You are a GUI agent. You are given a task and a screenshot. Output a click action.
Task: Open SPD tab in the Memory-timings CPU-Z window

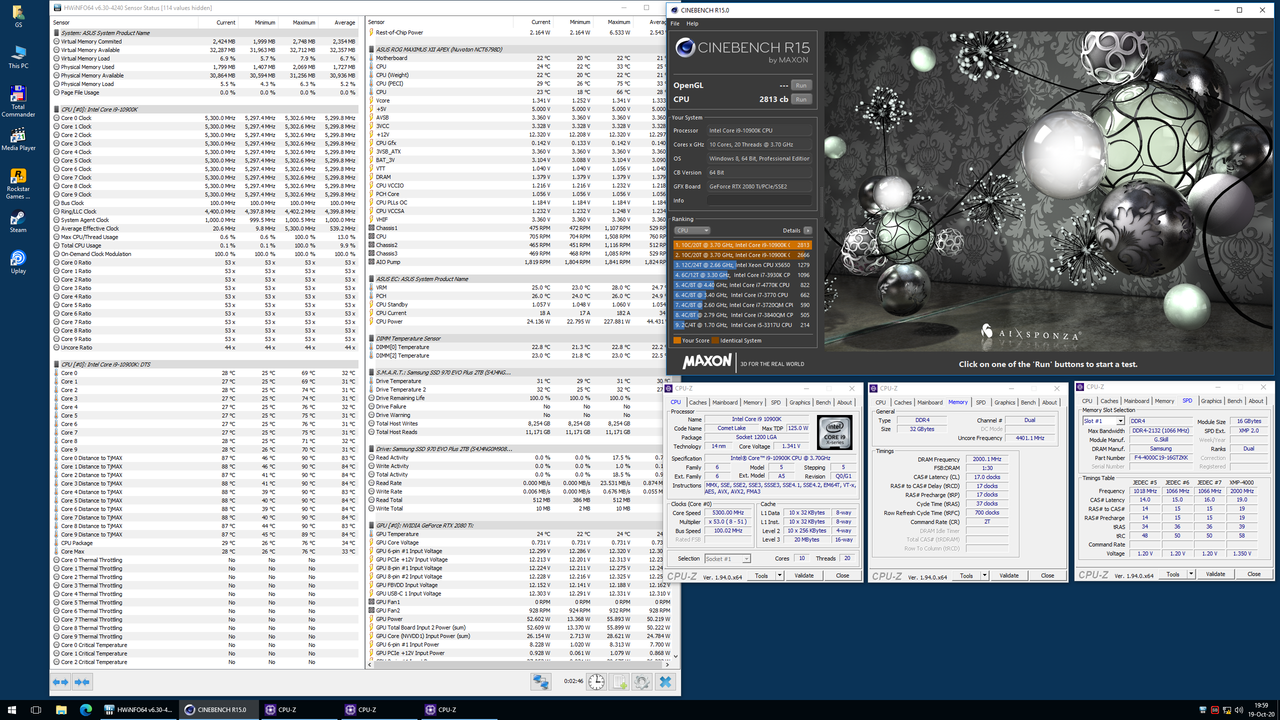[x=981, y=402]
